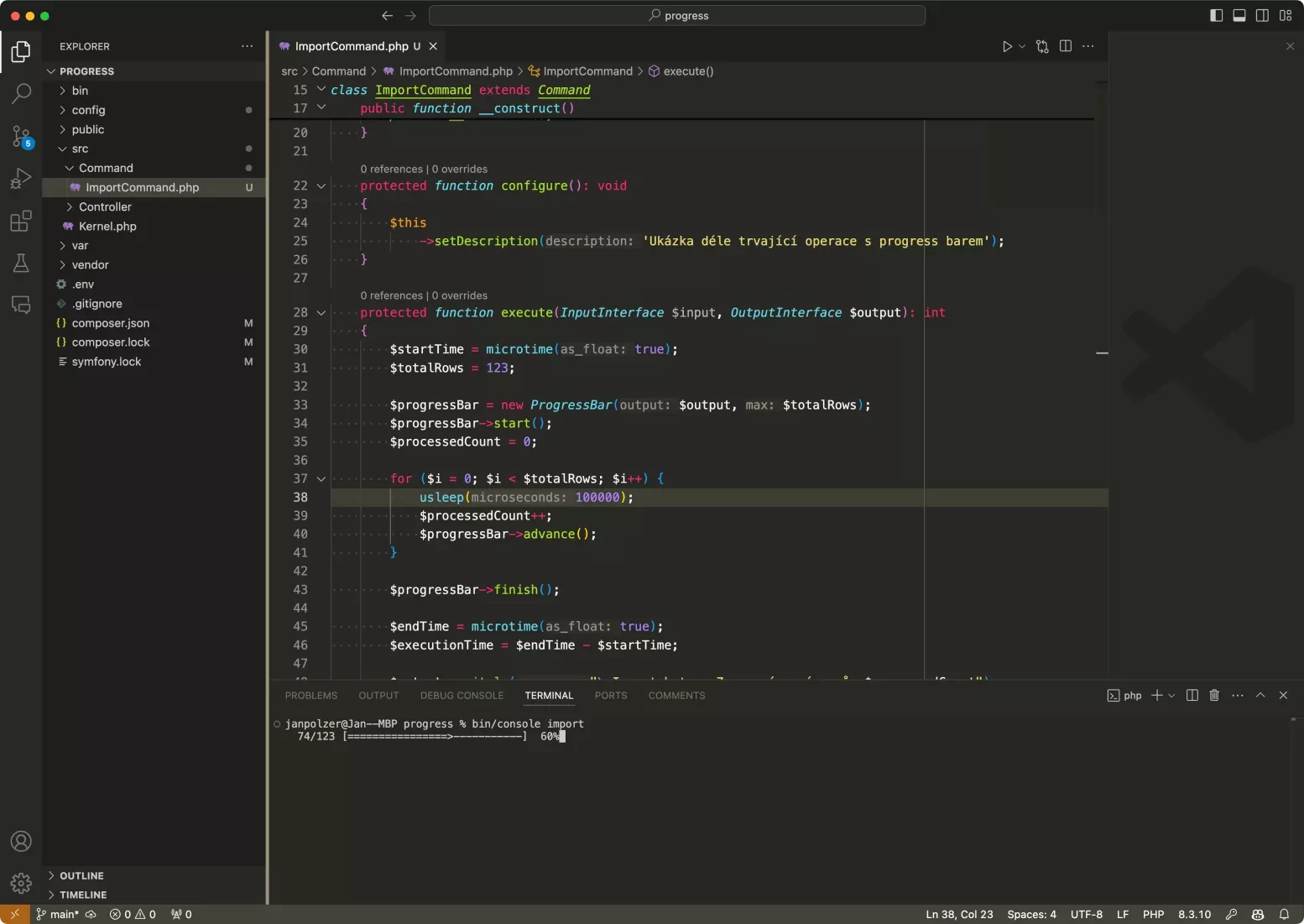Switch to the PROBLEMS panel tab
Image resolution: width=1304 pixels, height=924 pixels.
point(311,695)
